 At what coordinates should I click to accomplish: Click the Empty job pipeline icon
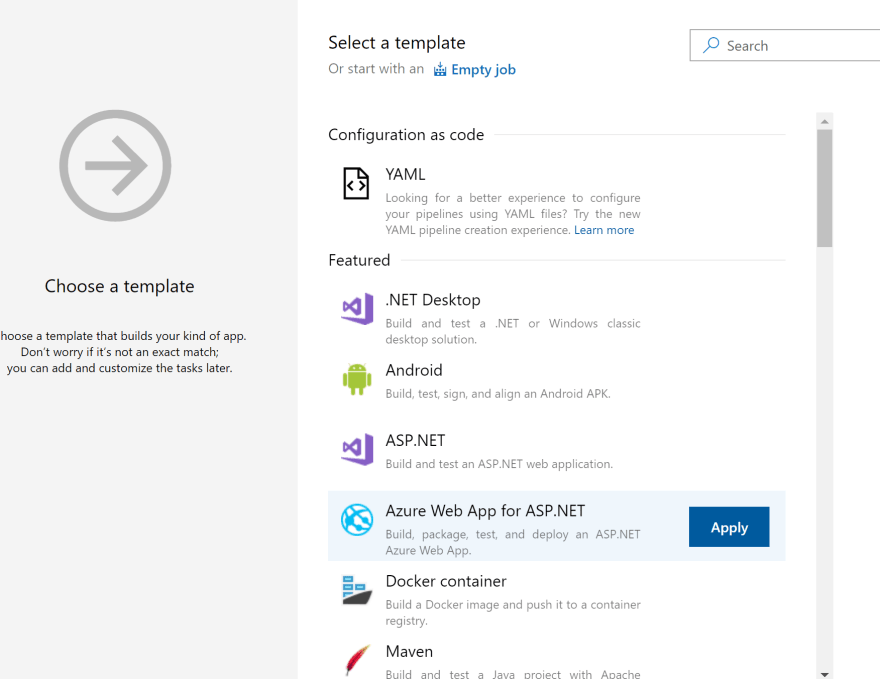(440, 70)
